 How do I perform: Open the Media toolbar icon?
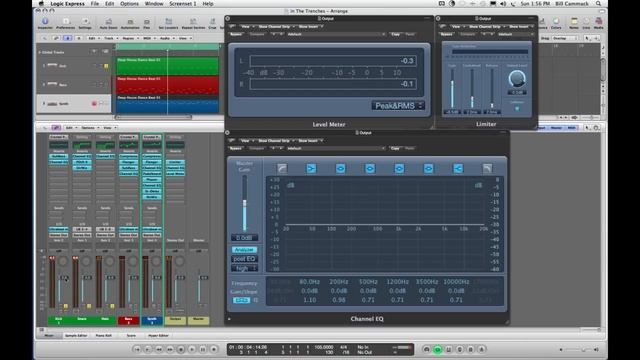coord(598,23)
